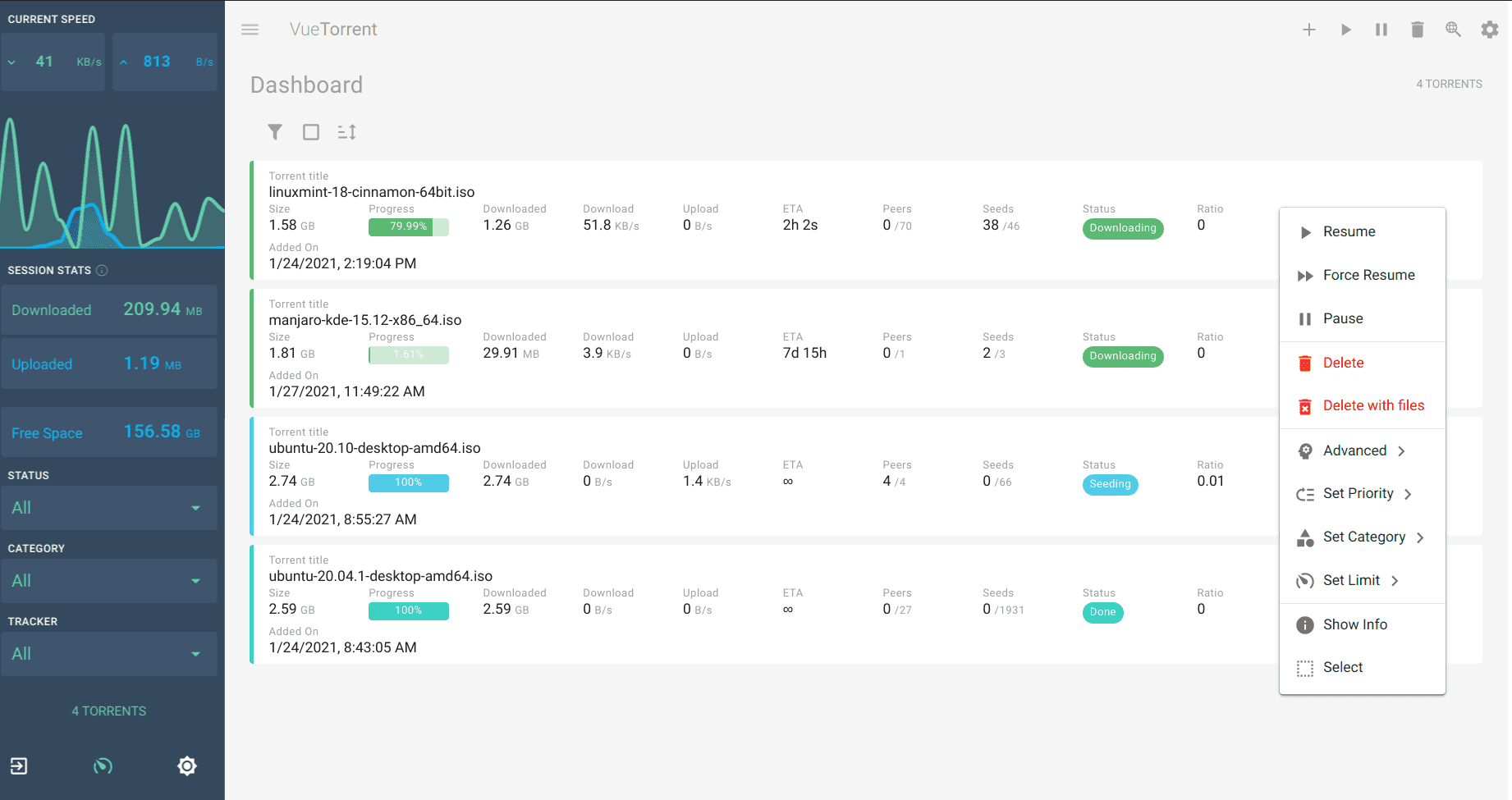The height and width of the screenshot is (800, 1512).
Task: Click the pause all icon in top bar
Action: pos(1381,30)
